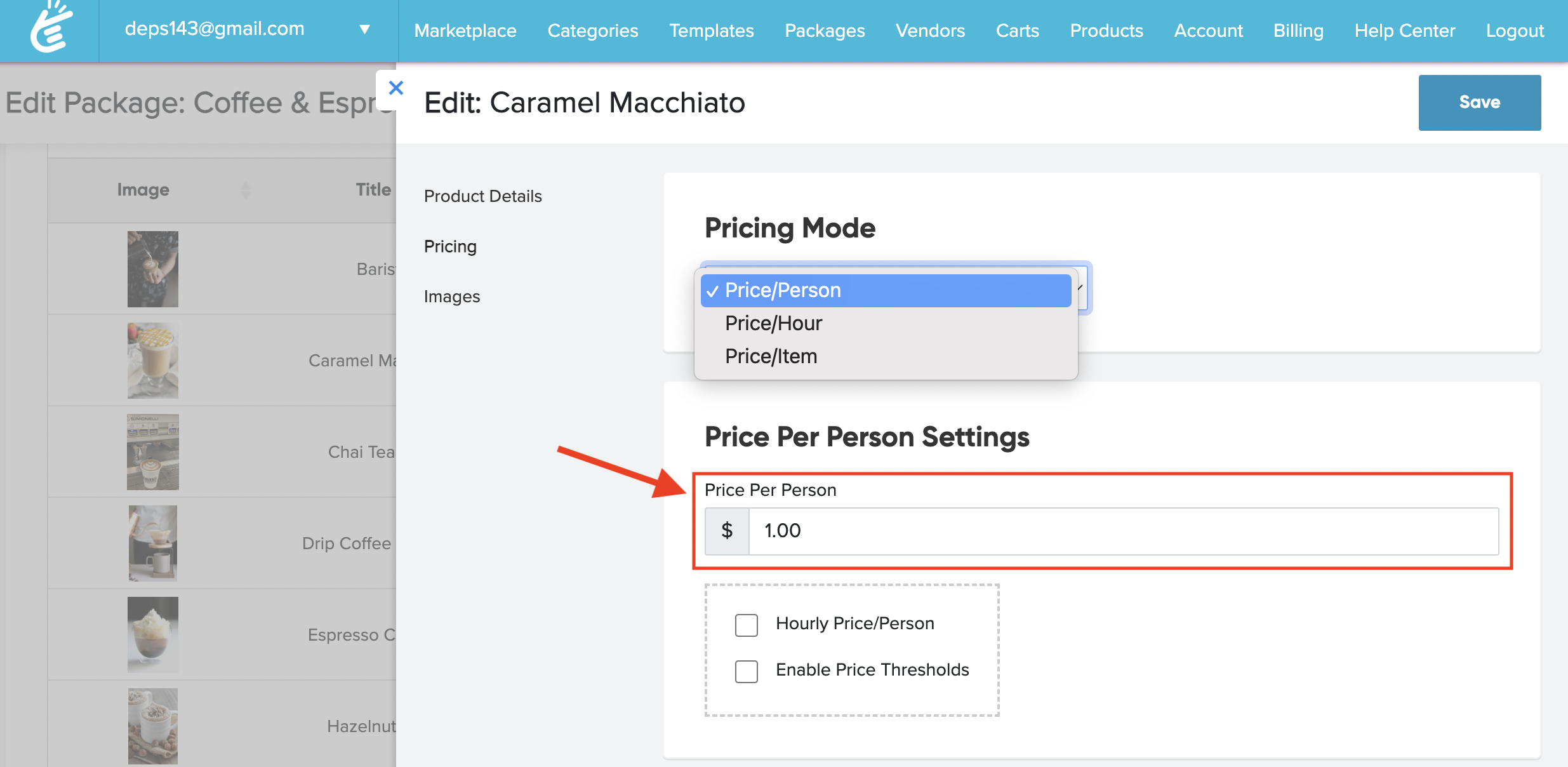This screenshot has width=1568, height=767.
Task: Switch to Images section
Action: tap(451, 297)
